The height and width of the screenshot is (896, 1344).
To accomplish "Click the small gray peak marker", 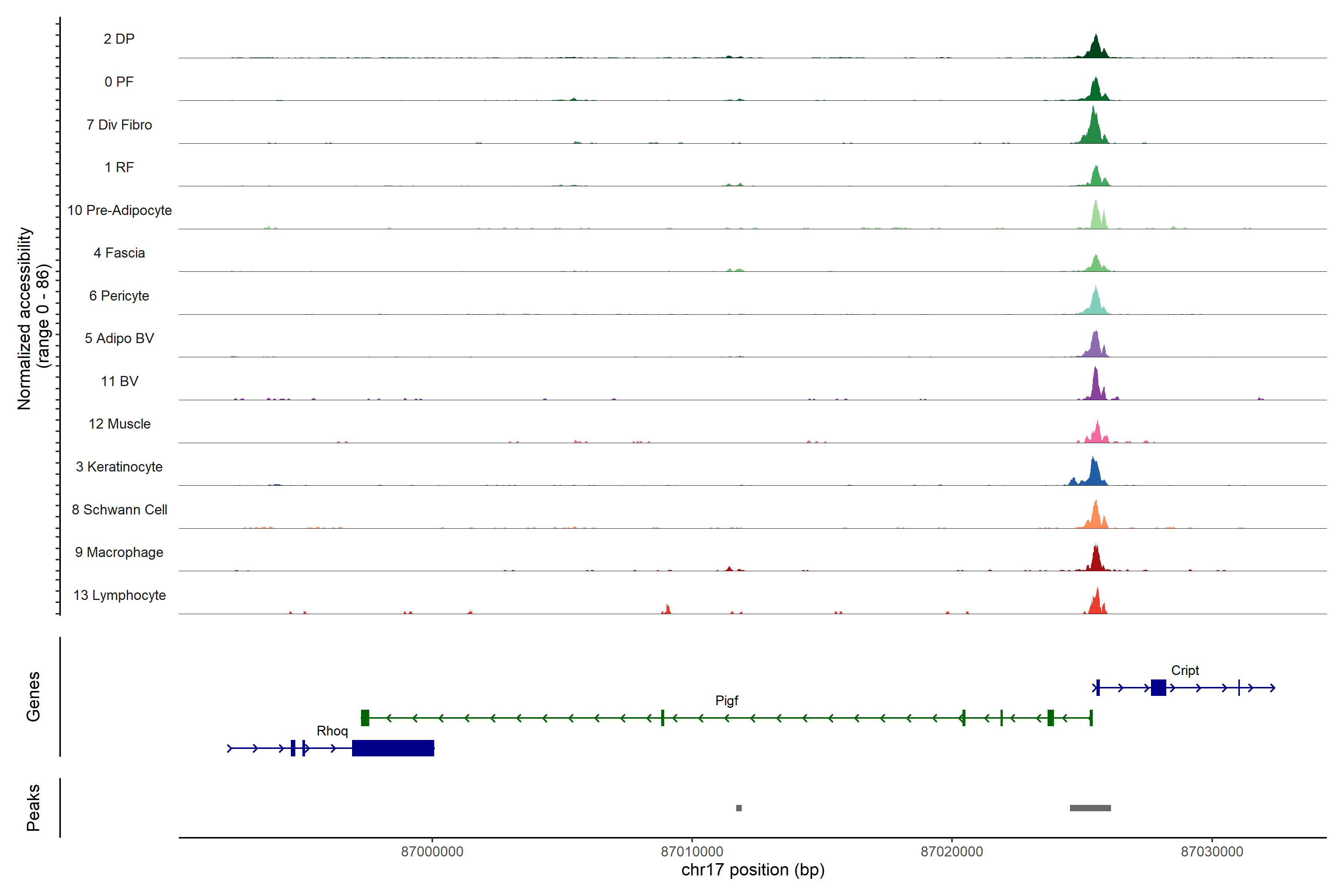I will (x=739, y=808).
